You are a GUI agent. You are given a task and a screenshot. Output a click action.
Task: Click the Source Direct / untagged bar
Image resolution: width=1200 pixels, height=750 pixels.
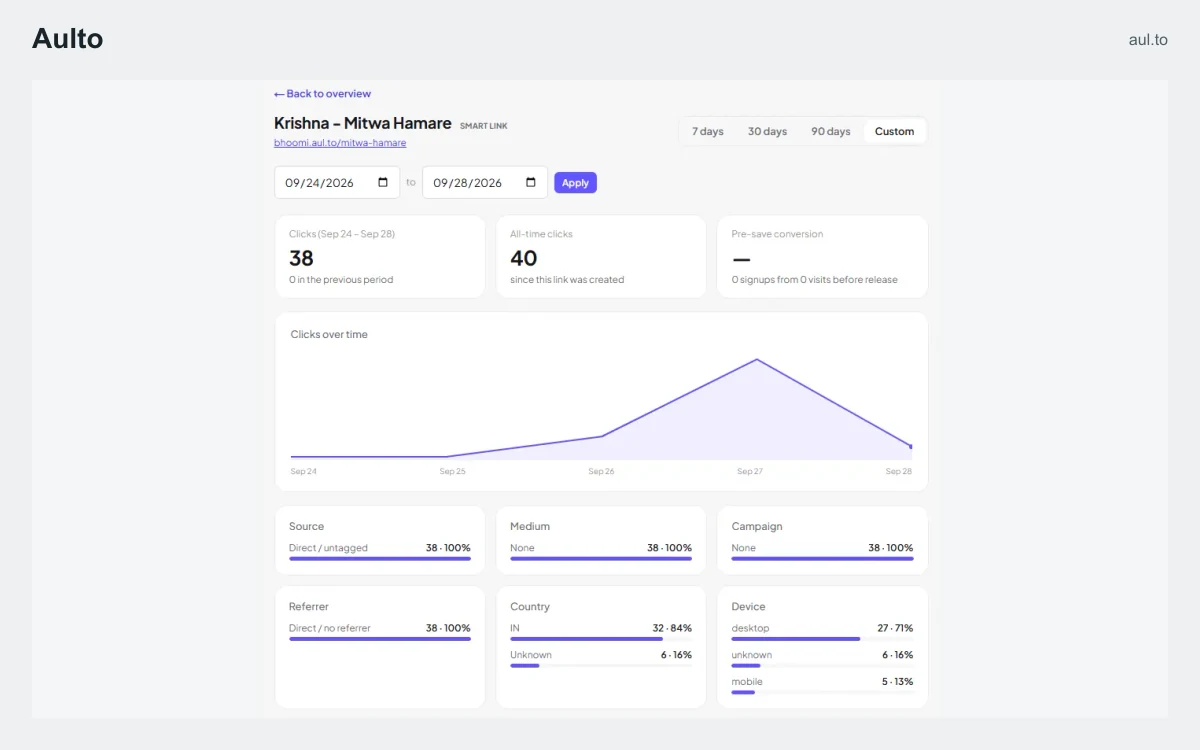click(380, 558)
